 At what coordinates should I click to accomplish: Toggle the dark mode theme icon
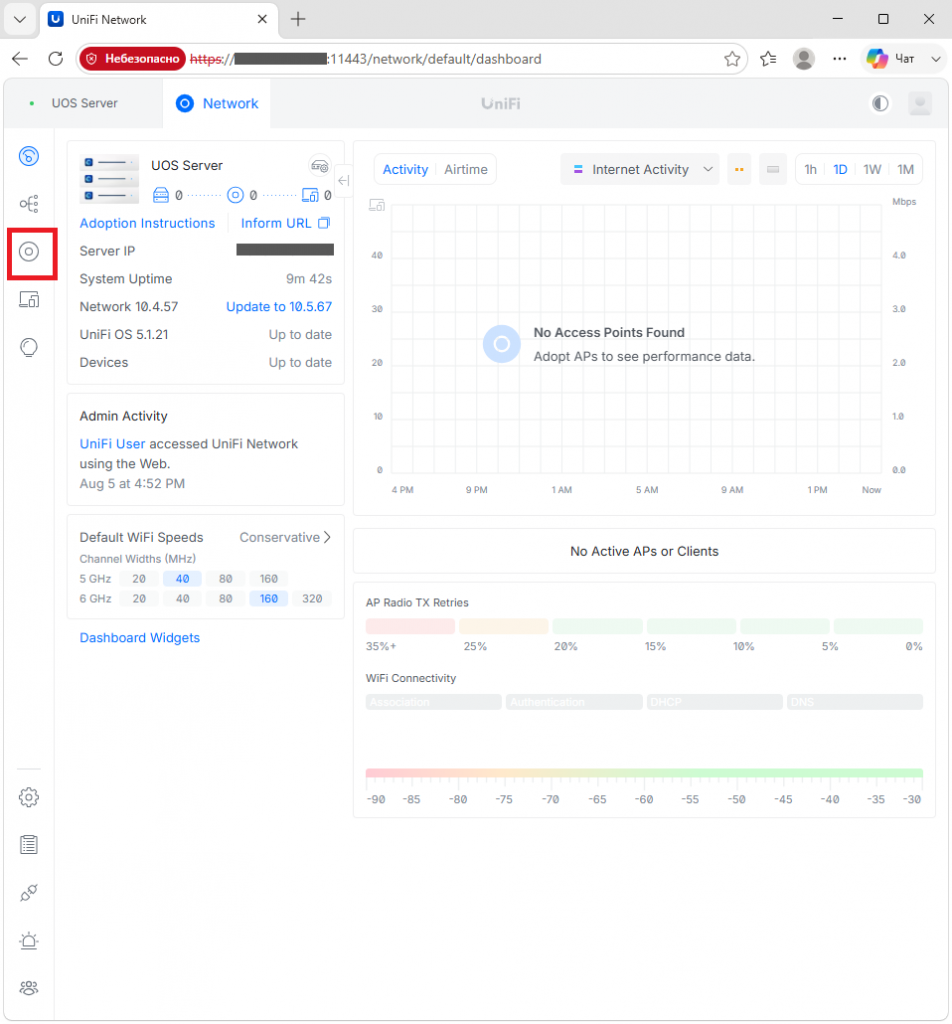[880, 103]
